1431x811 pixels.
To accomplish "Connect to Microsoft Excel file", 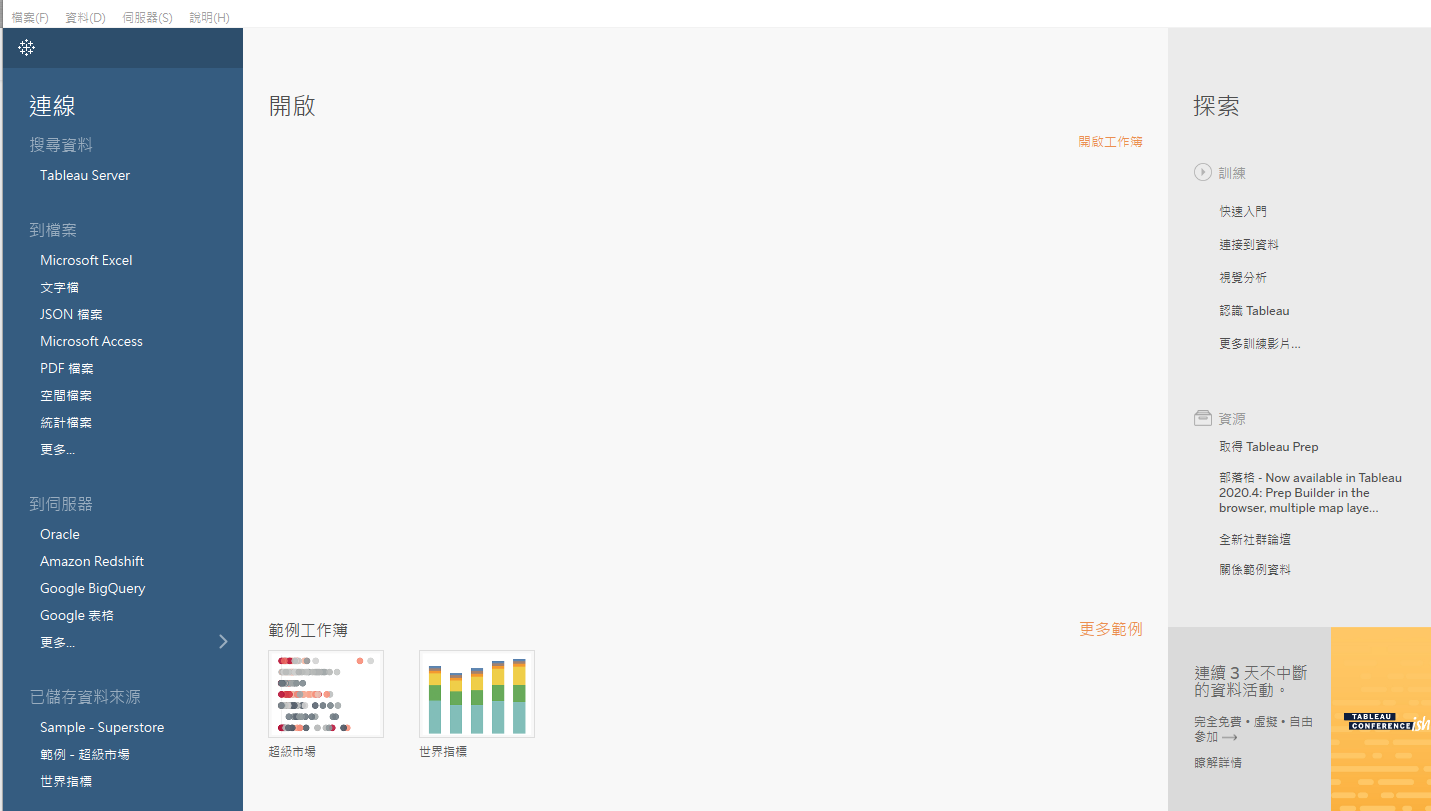I will (86, 260).
